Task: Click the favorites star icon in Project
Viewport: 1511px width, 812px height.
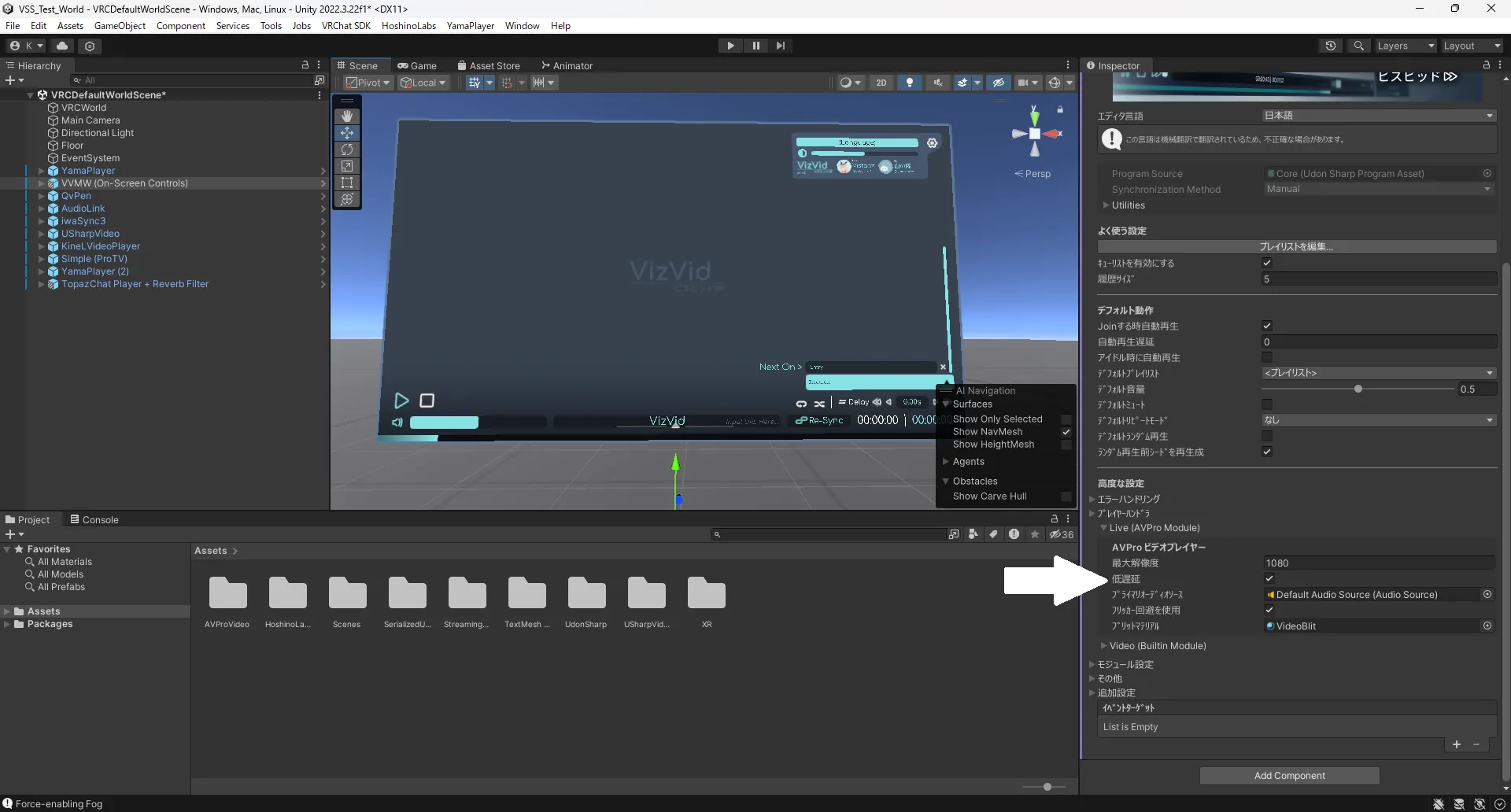Action: [x=1035, y=534]
